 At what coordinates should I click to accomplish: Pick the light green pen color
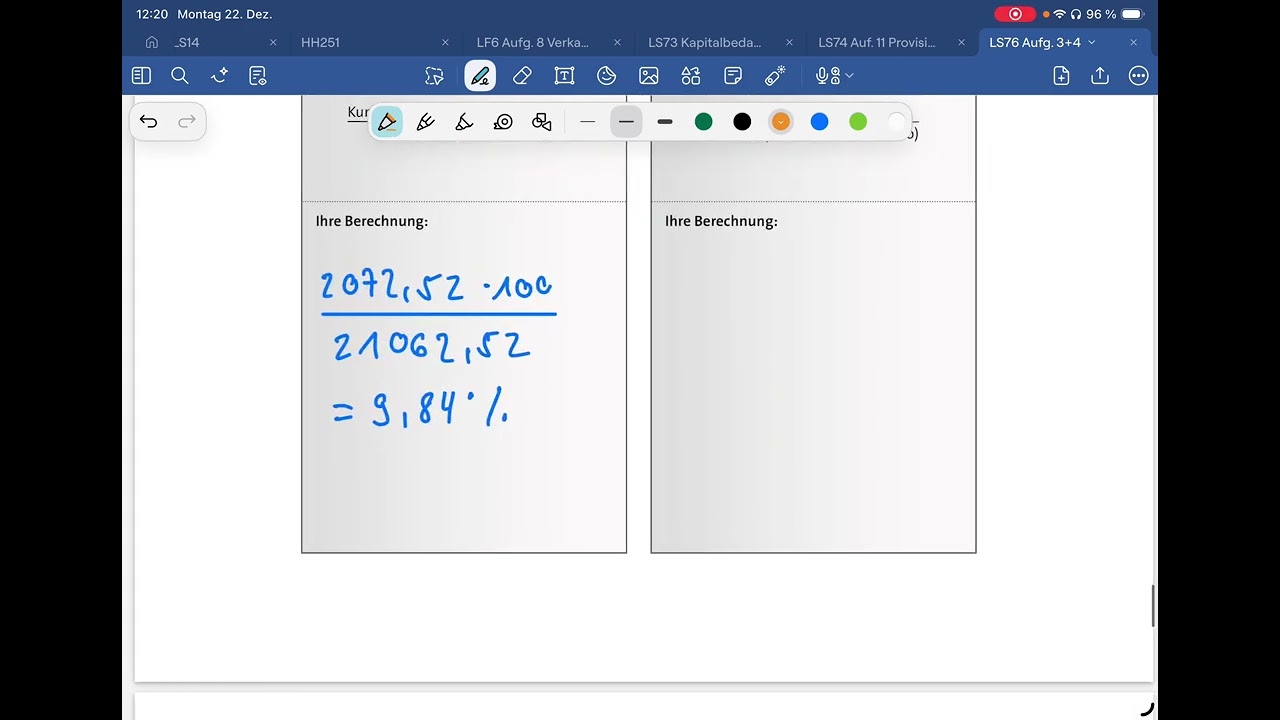point(858,122)
